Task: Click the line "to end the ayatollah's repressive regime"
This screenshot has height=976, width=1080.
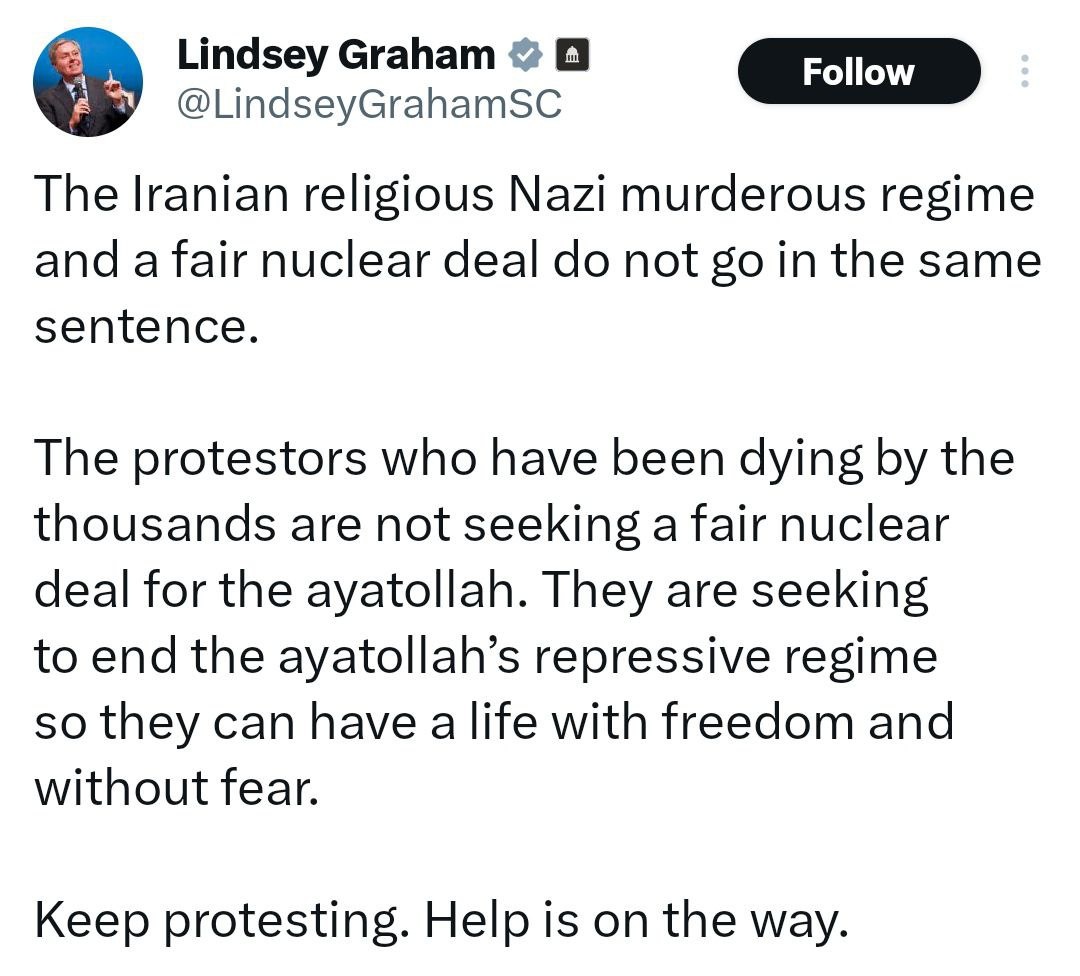Action: pyautogui.click(x=486, y=657)
